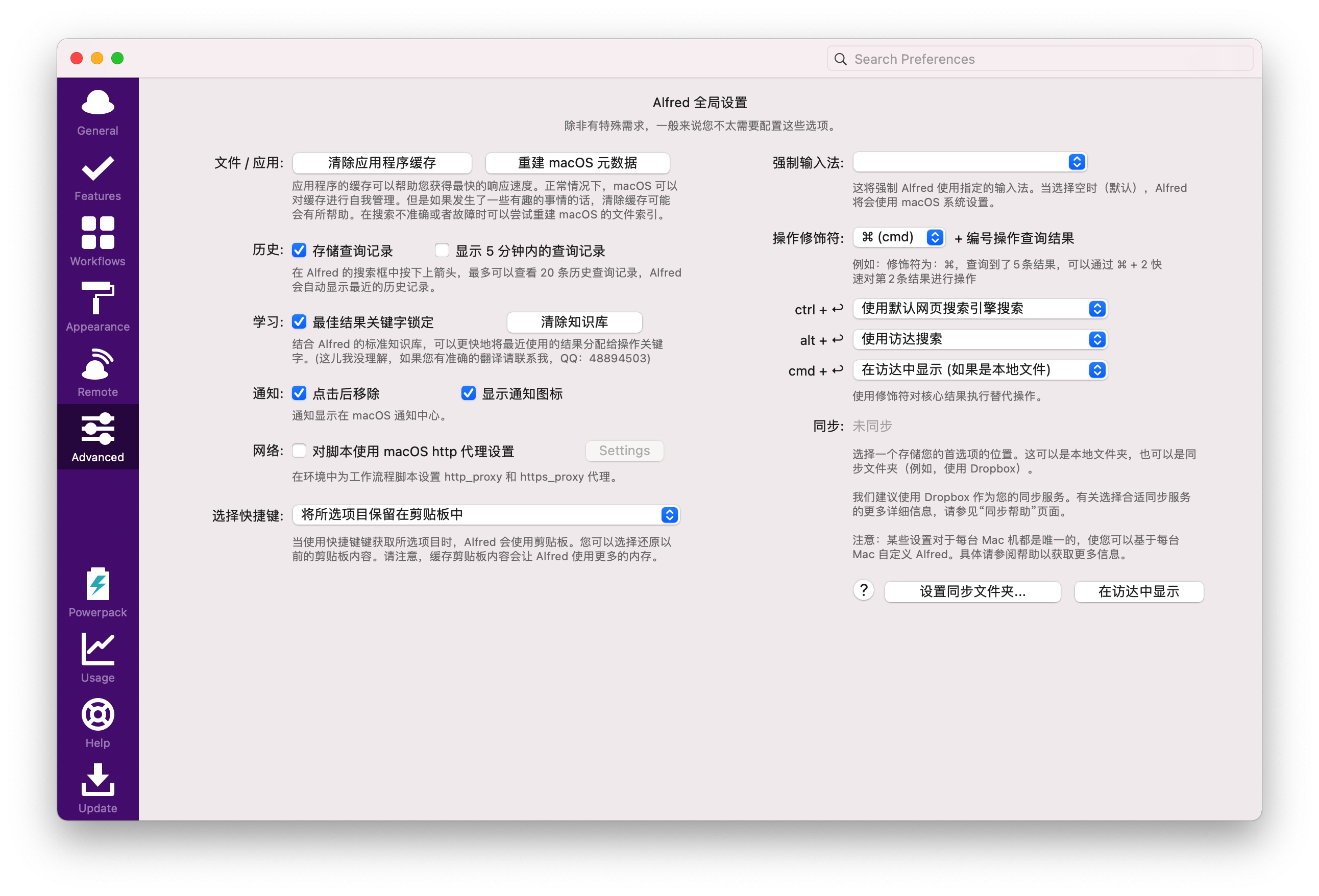Uncheck 点击后移除 notification checkbox

(x=299, y=393)
